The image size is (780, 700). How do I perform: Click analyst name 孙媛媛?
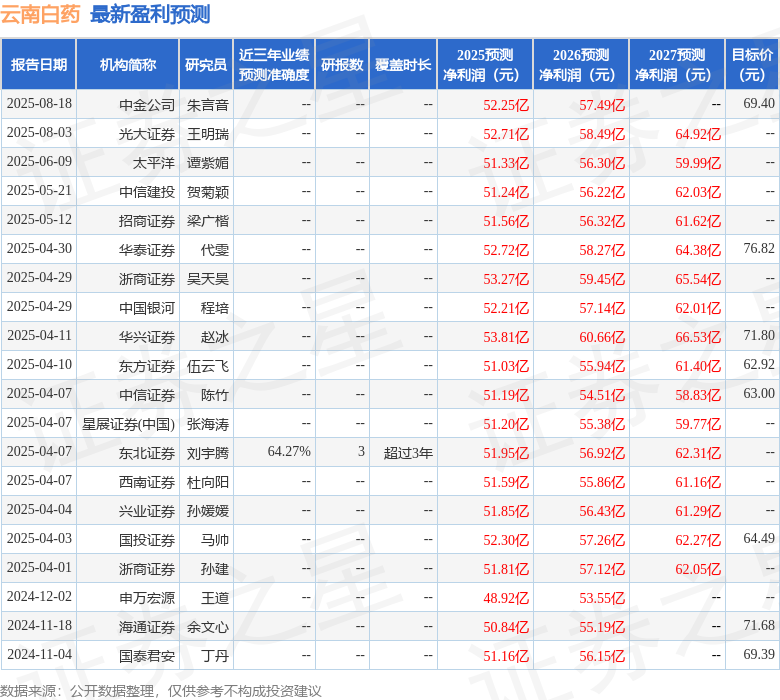click(207, 510)
